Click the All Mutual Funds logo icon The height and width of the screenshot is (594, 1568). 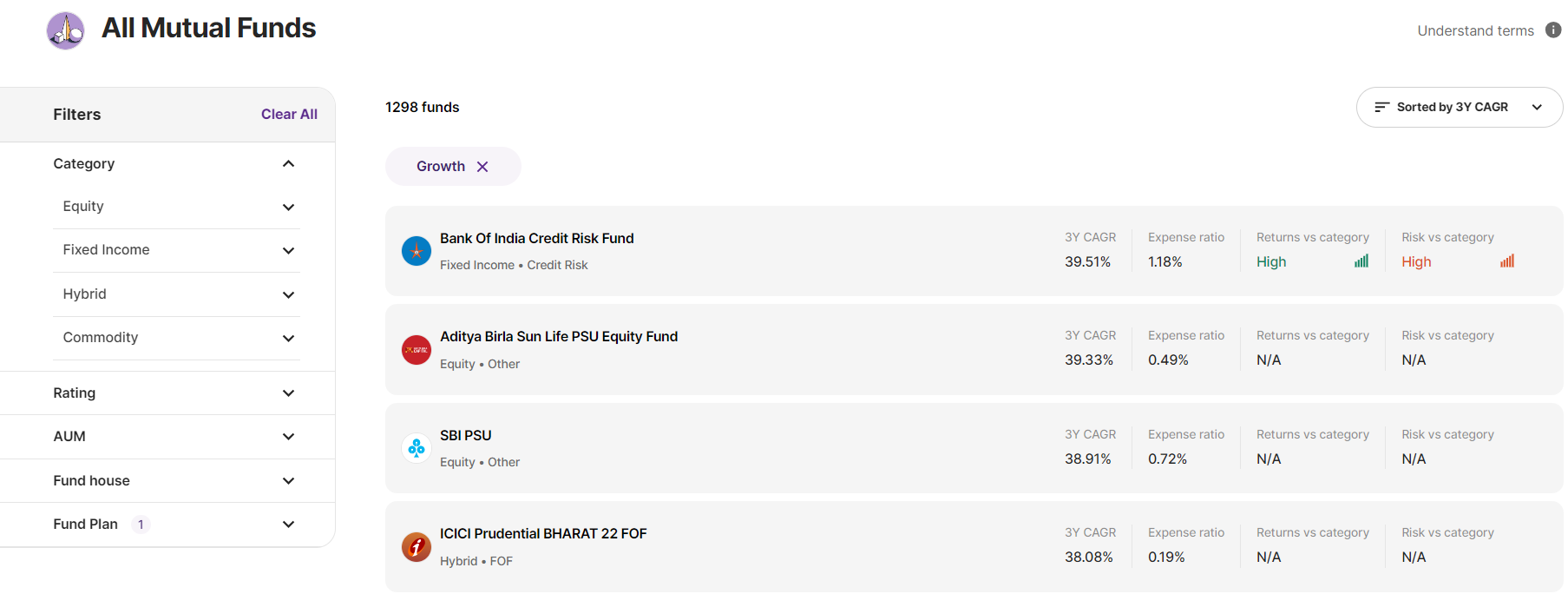click(x=65, y=31)
